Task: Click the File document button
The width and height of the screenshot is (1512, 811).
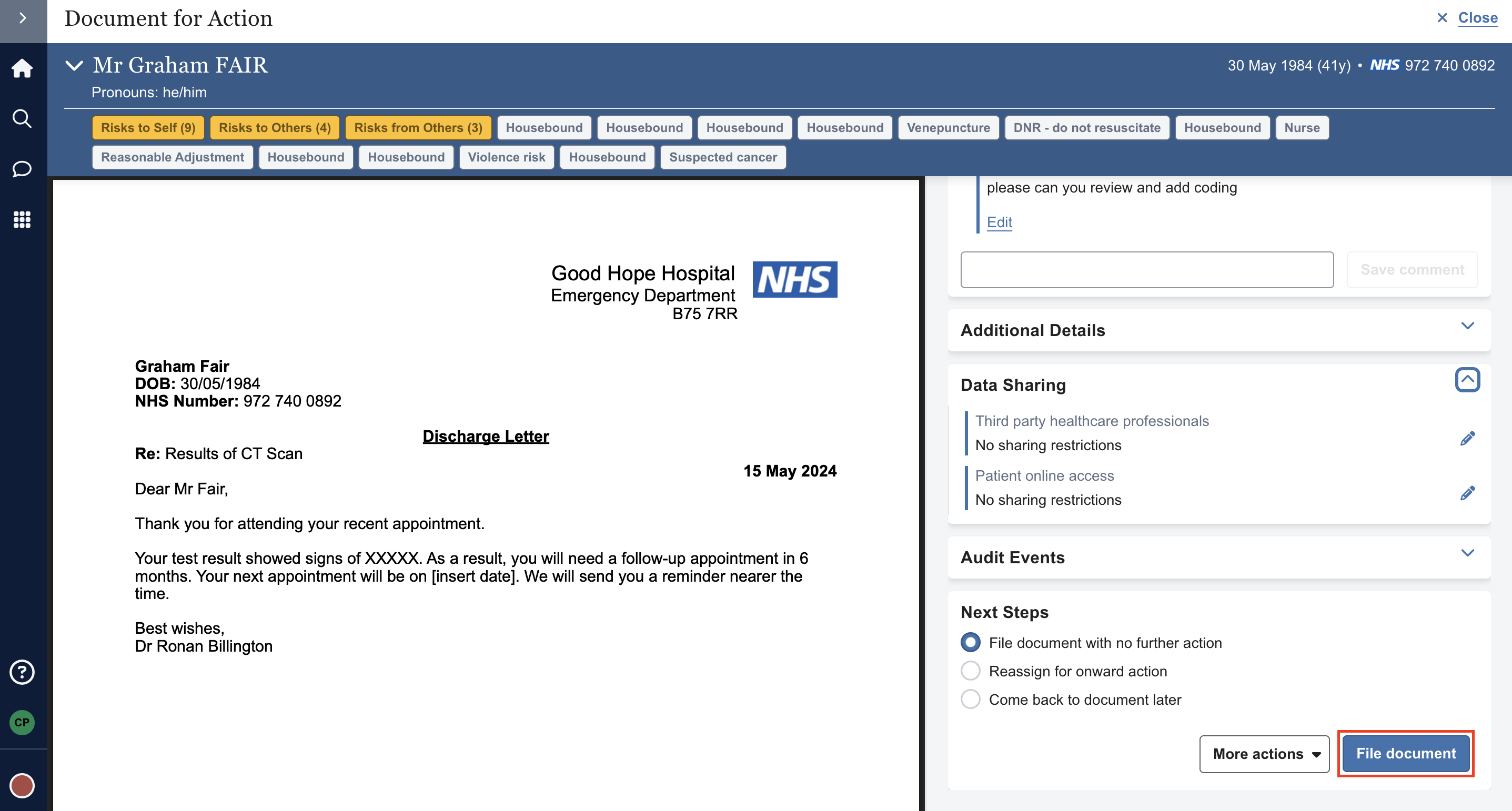Action: [x=1405, y=754]
